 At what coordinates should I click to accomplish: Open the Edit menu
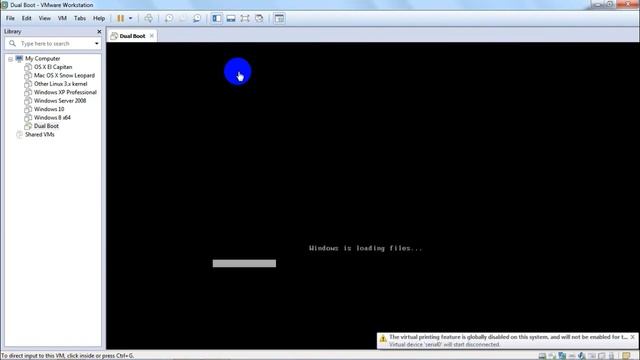(x=27, y=18)
